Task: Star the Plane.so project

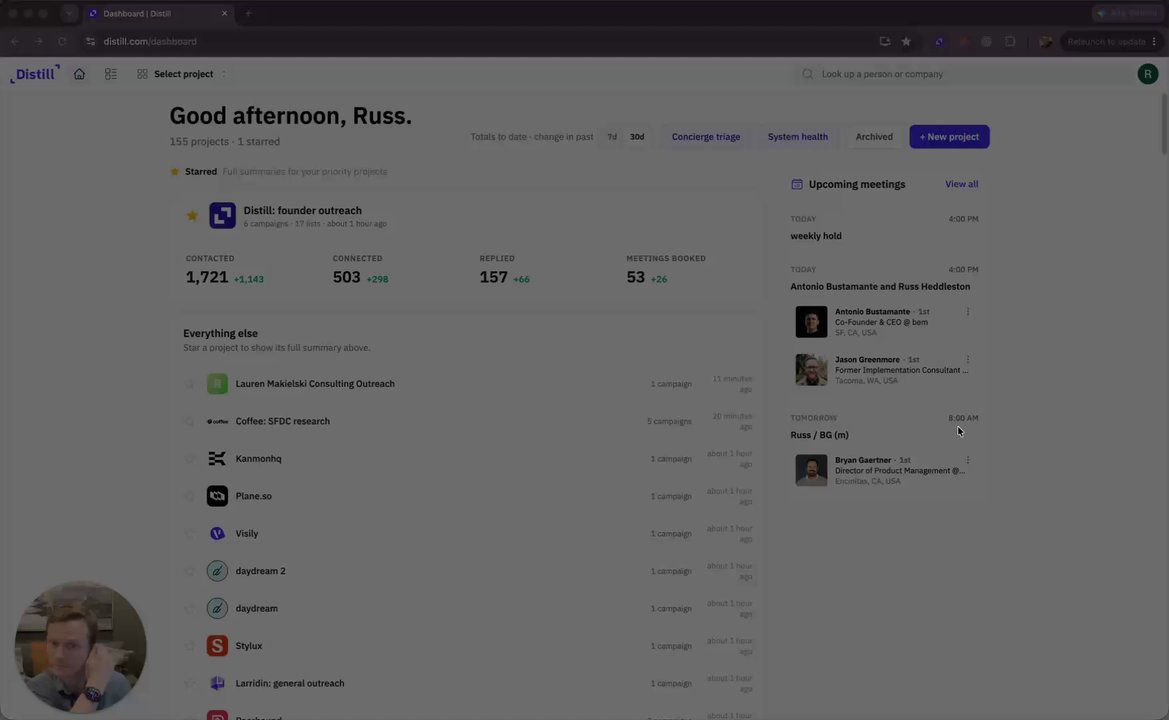Action: (189, 496)
